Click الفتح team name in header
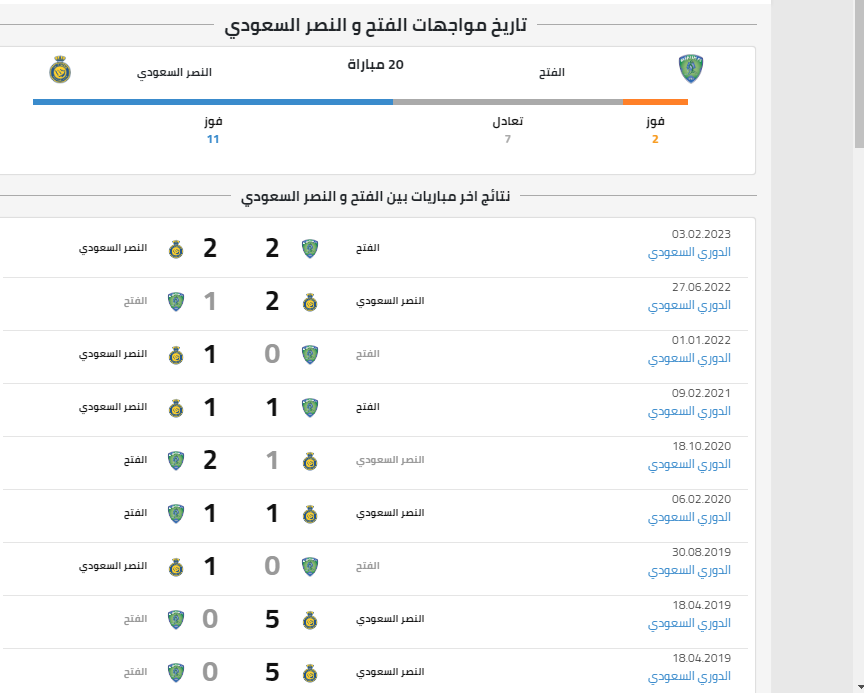 pyautogui.click(x=552, y=72)
